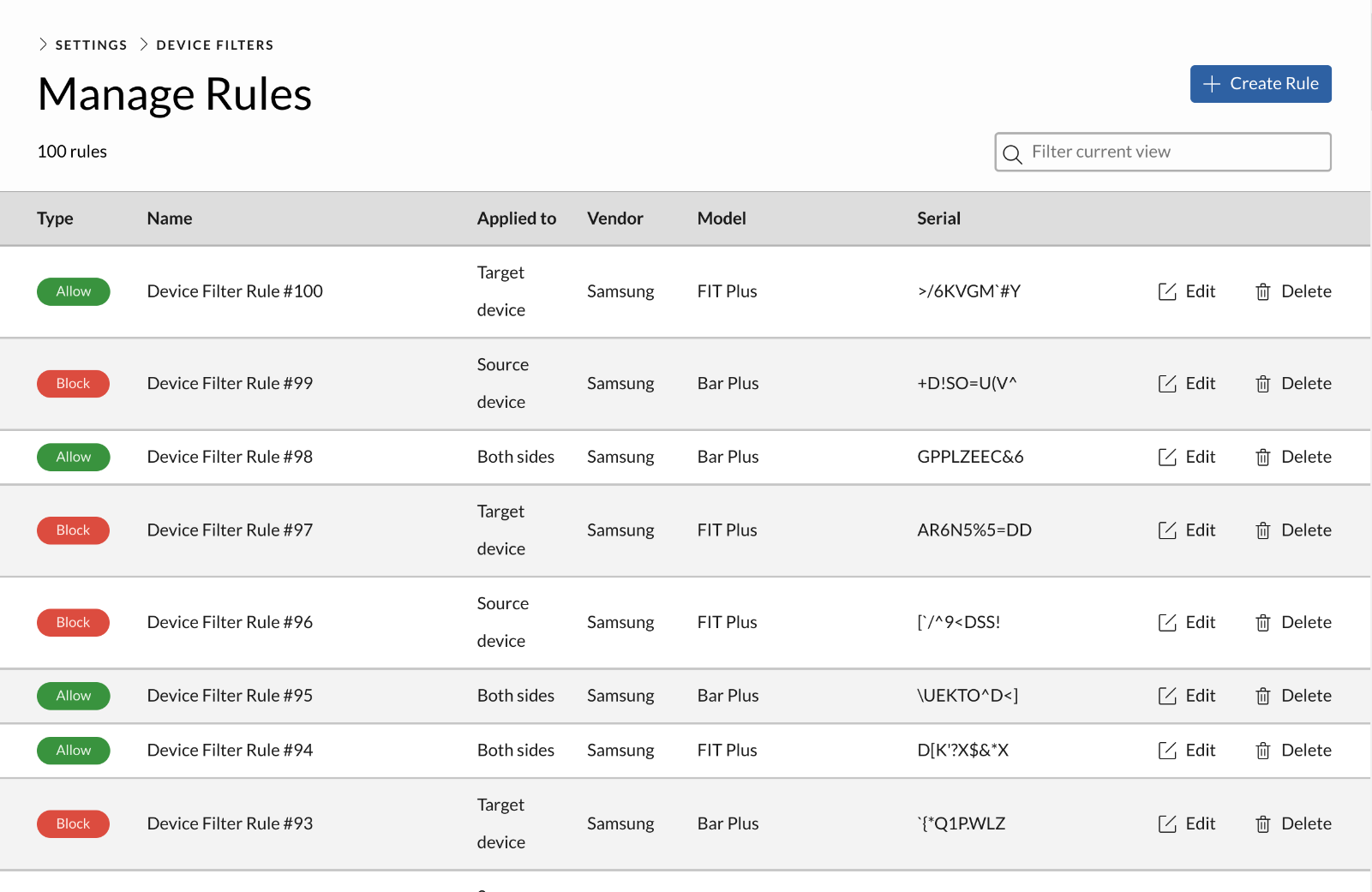Click the edit pencil icon for Rule #96

(x=1167, y=622)
